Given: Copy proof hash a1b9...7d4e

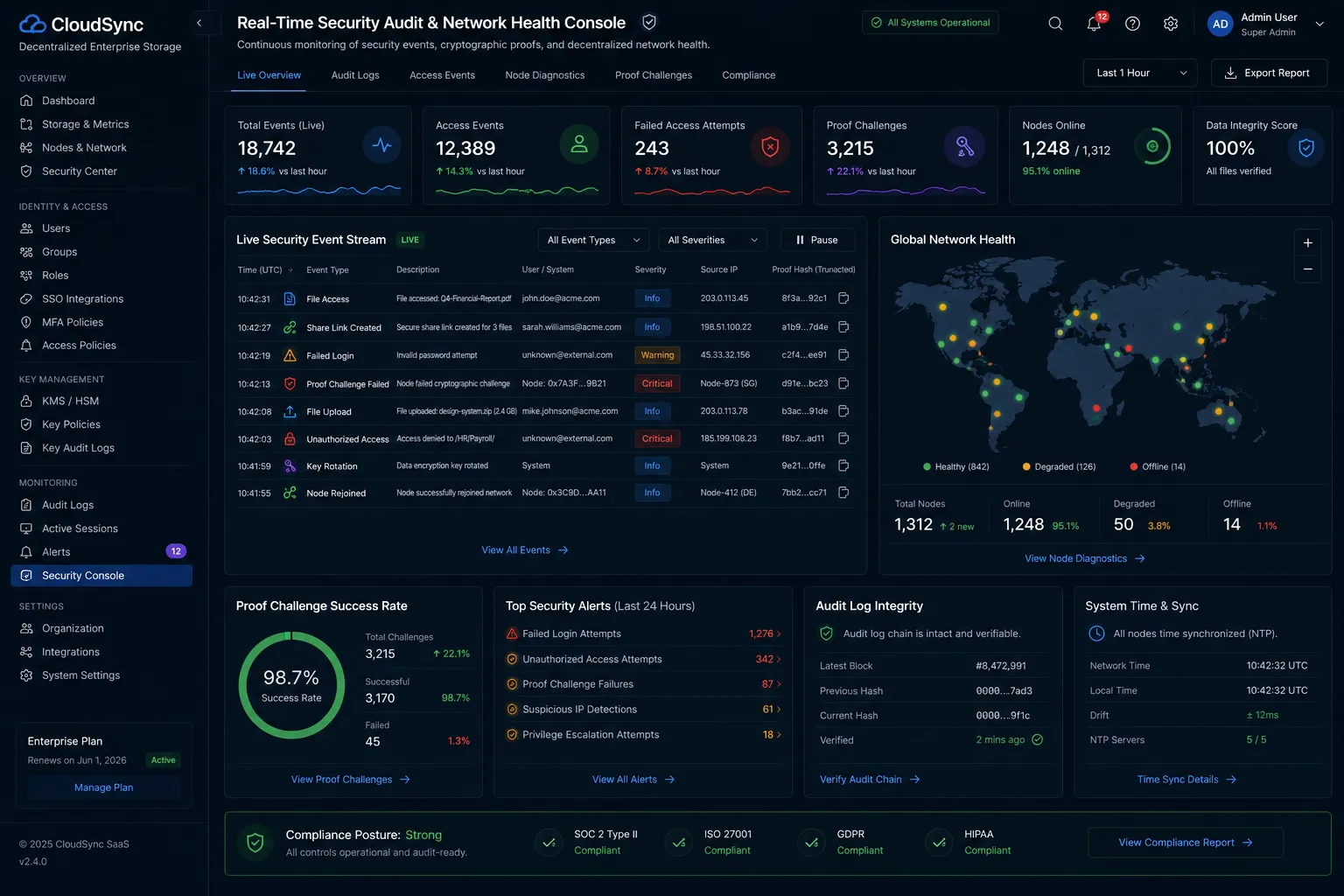Looking at the screenshot, I should click(x=843, y=326).
